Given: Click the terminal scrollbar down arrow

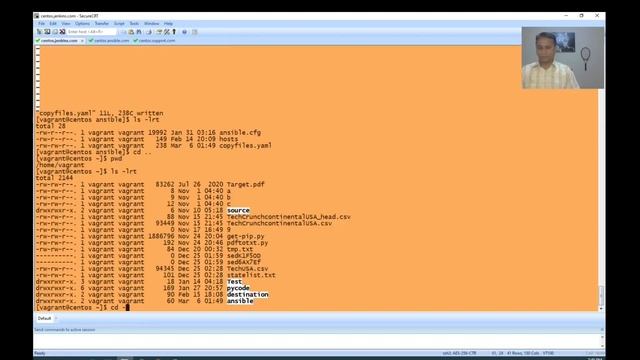Looking at the screenshot, I should pyautogui.click(x=601, y=309).
